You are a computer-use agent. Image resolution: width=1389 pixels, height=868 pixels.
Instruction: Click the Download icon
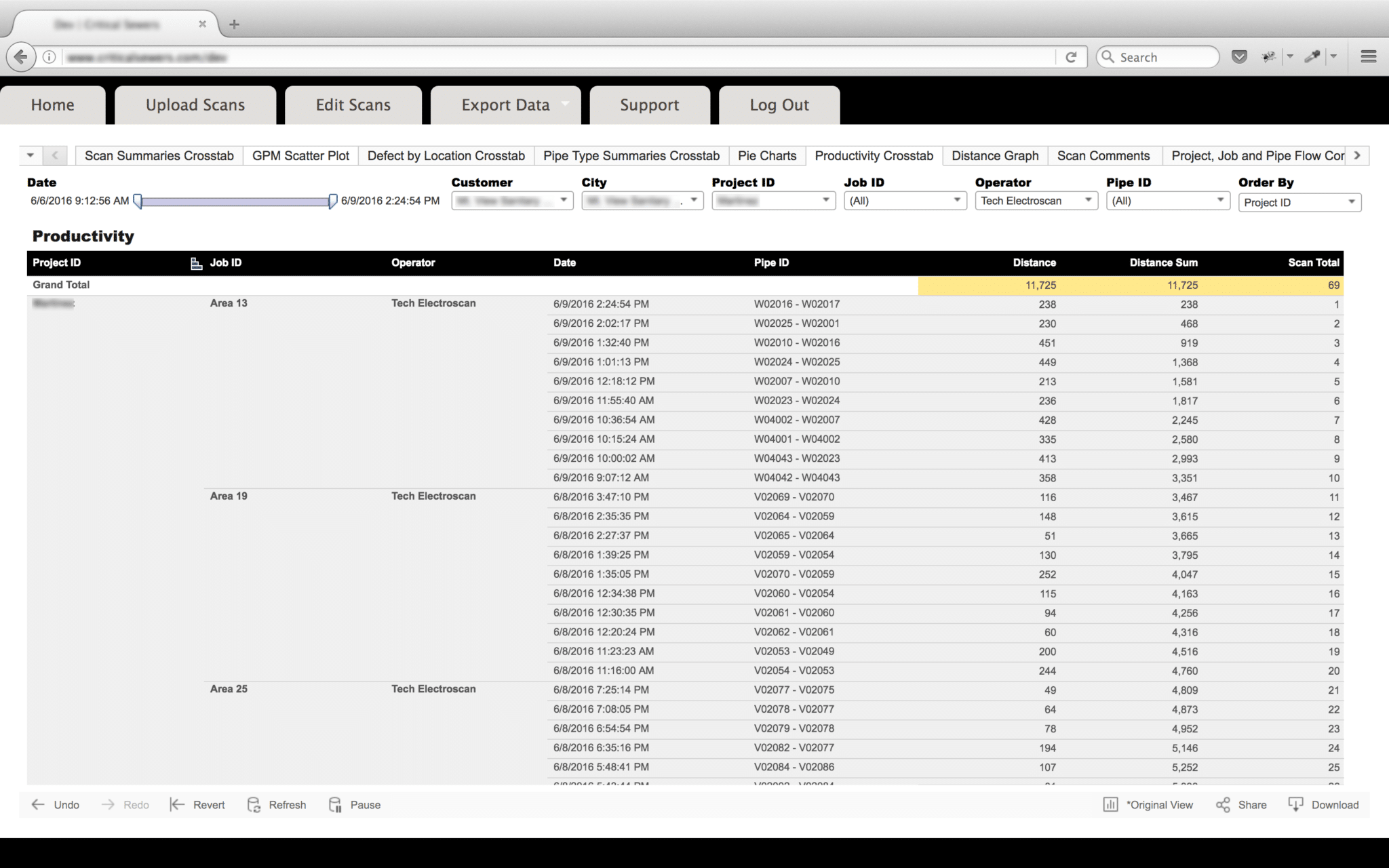(1295, 804)
